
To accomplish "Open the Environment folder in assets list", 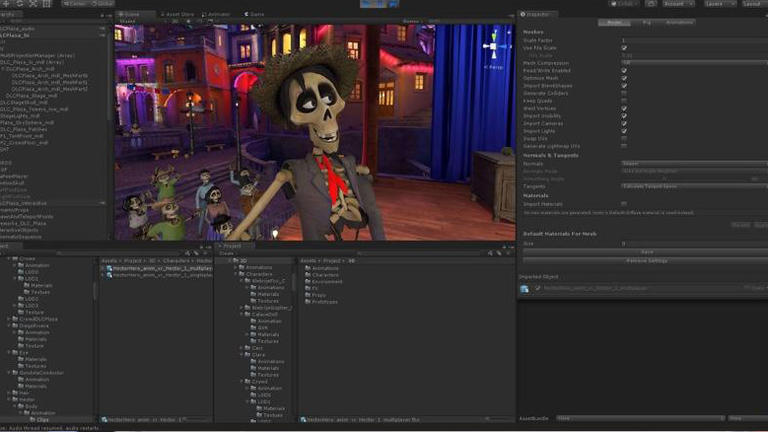I will (323, 282).
